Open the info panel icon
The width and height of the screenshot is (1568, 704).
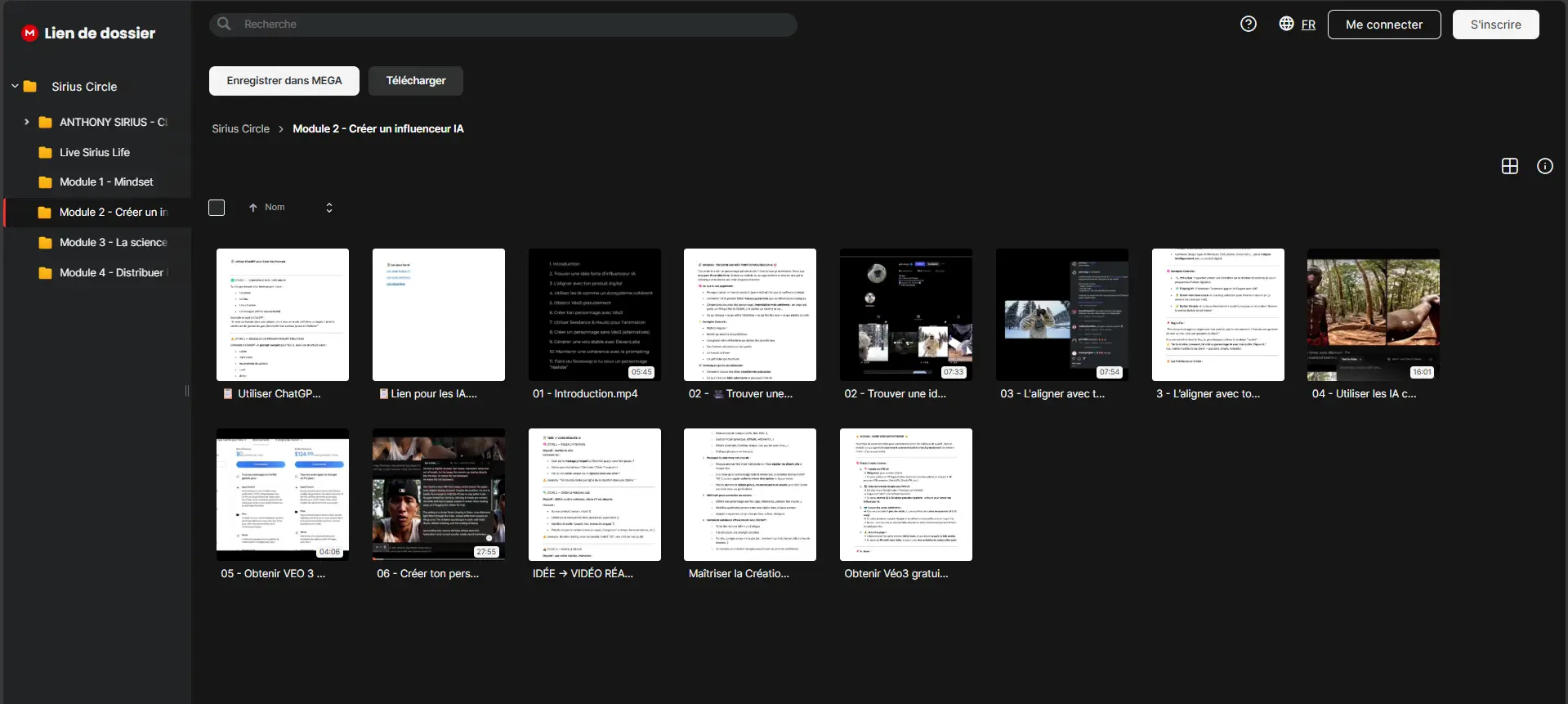click(x=1545, y=166)
